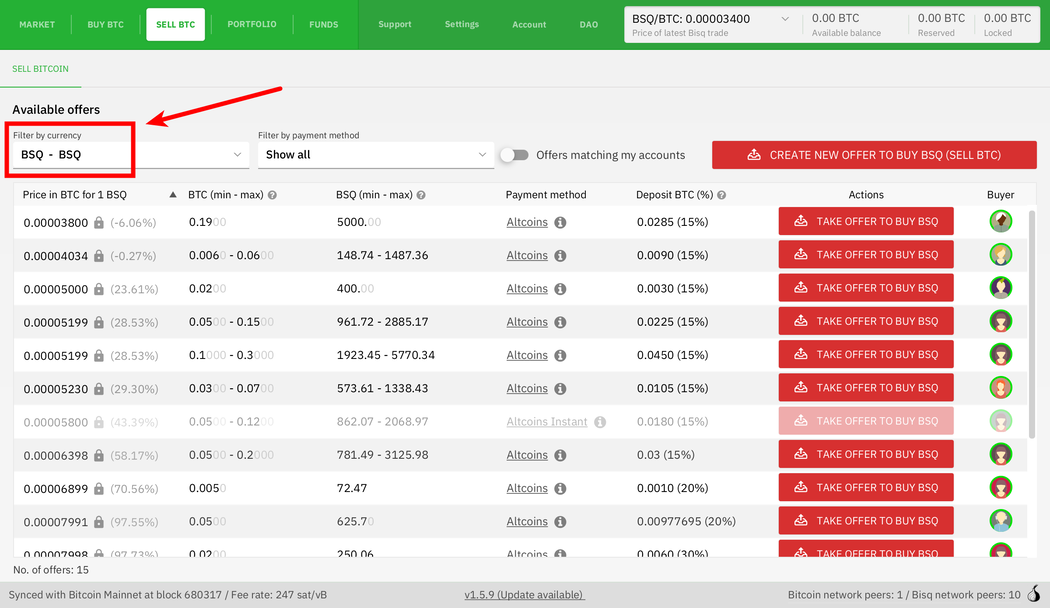Click the Bisq logo icon in the status bar
Image resolution: width=1050 pixels, height=608 pixels.
(x=1033, y=595)
